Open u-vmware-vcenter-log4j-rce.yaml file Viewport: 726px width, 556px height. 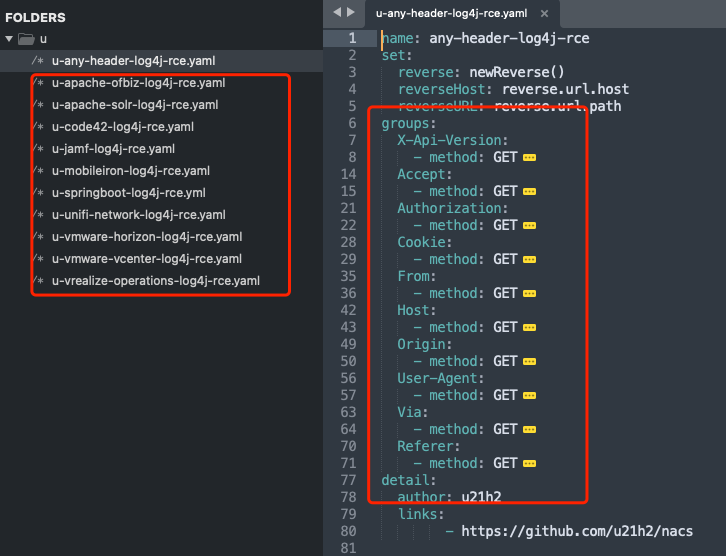(147, 259)
